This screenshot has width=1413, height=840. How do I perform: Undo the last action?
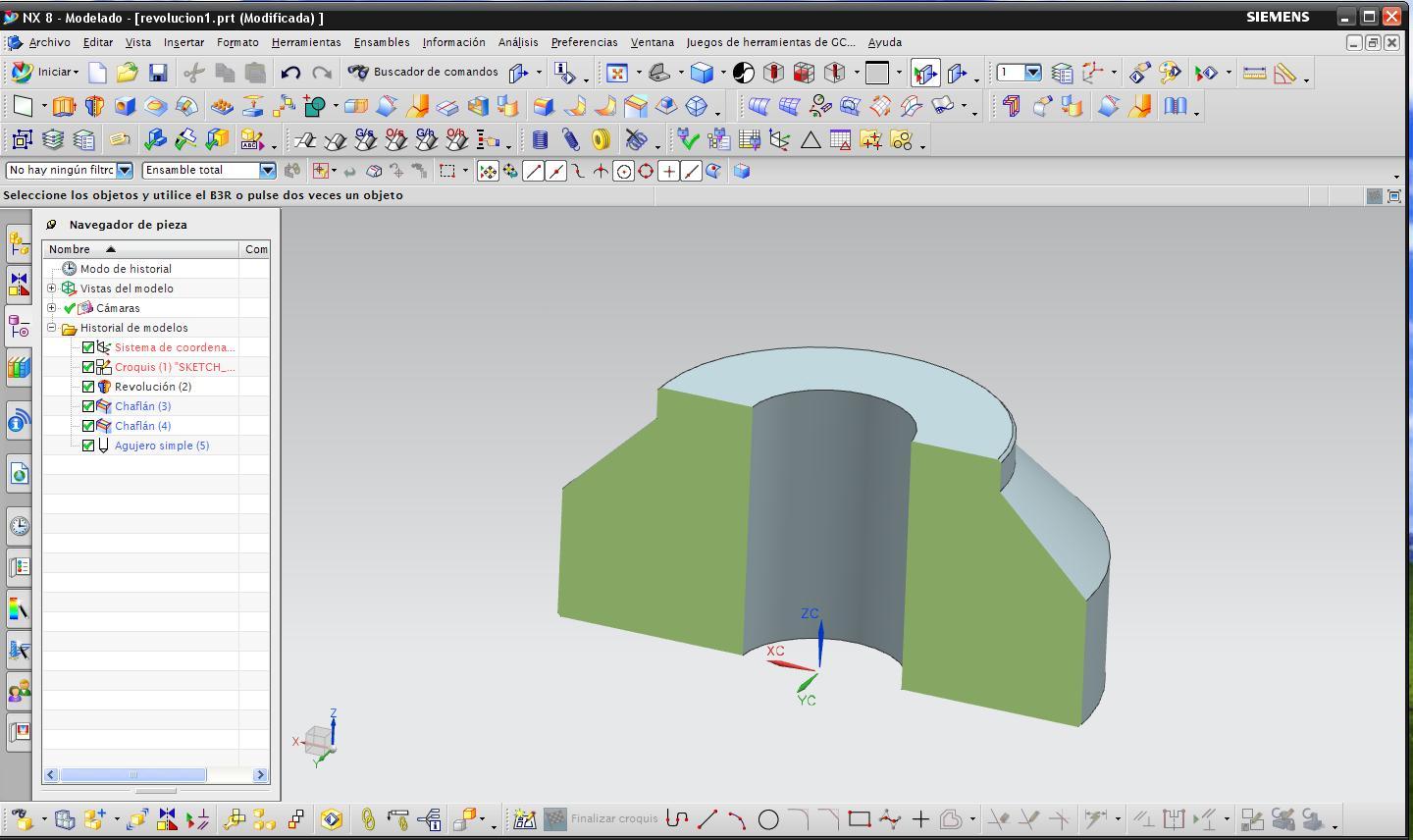click(x=290, y=73)
